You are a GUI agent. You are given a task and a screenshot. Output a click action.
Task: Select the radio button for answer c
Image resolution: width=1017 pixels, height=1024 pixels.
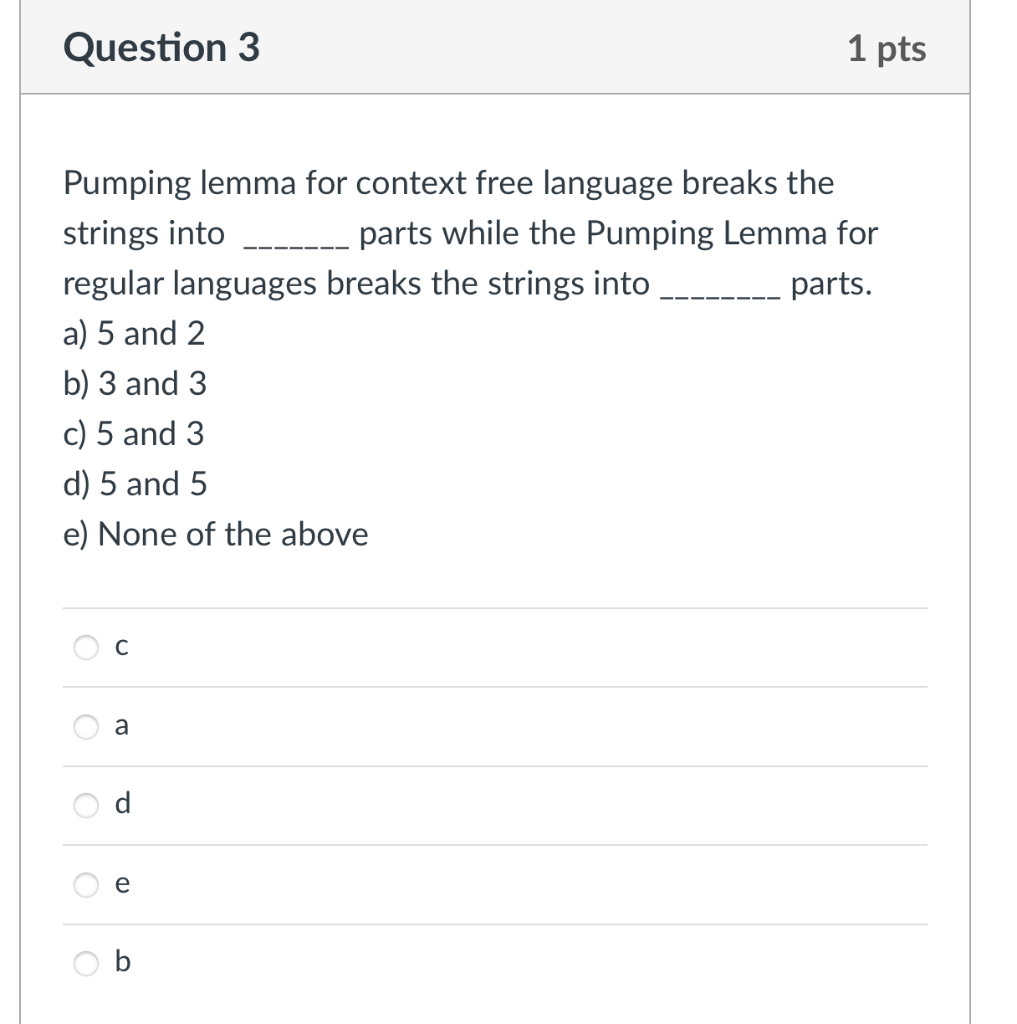tap(86, 647)
